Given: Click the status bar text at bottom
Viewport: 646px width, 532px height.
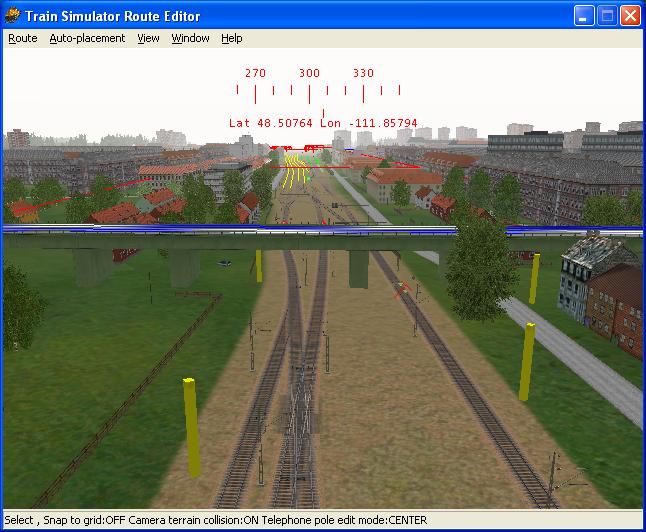Looking at the screenshot, I should [216, 520].
